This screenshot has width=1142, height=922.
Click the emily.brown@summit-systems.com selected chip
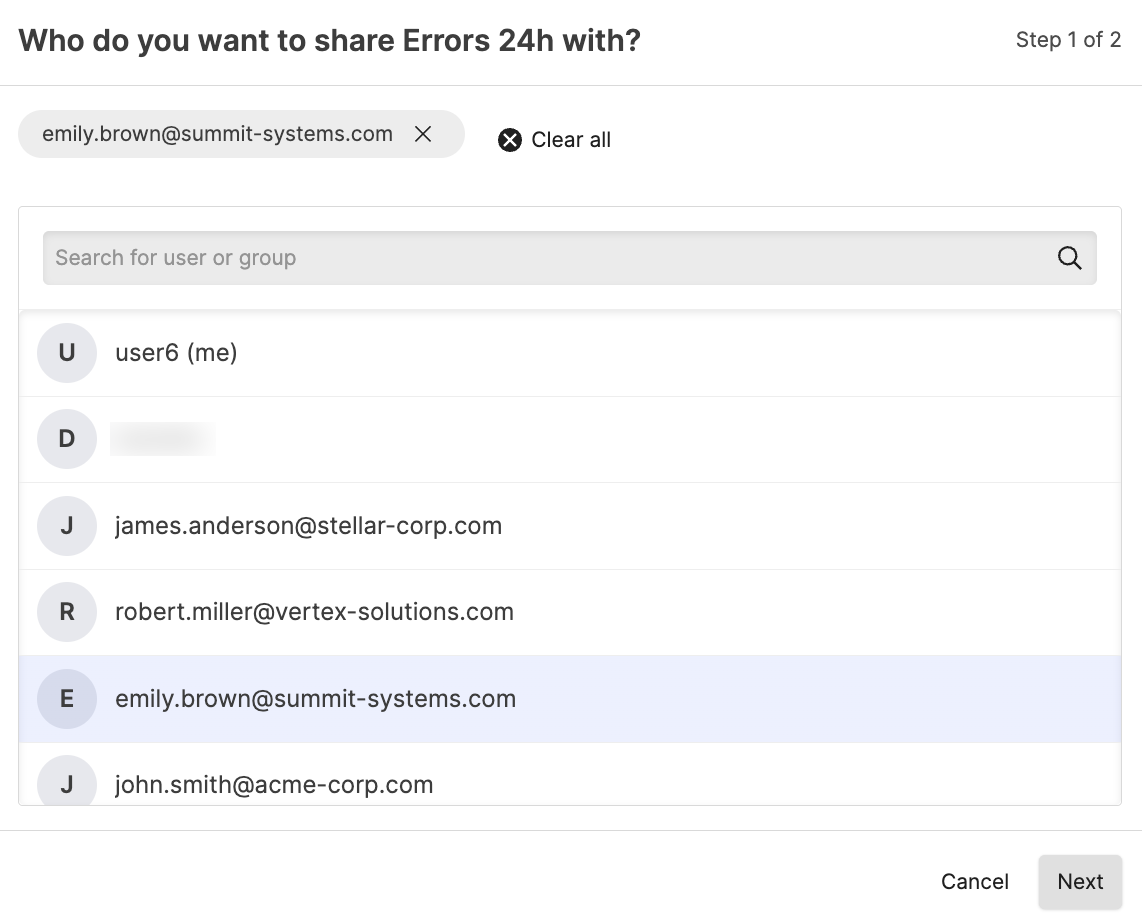217,134
